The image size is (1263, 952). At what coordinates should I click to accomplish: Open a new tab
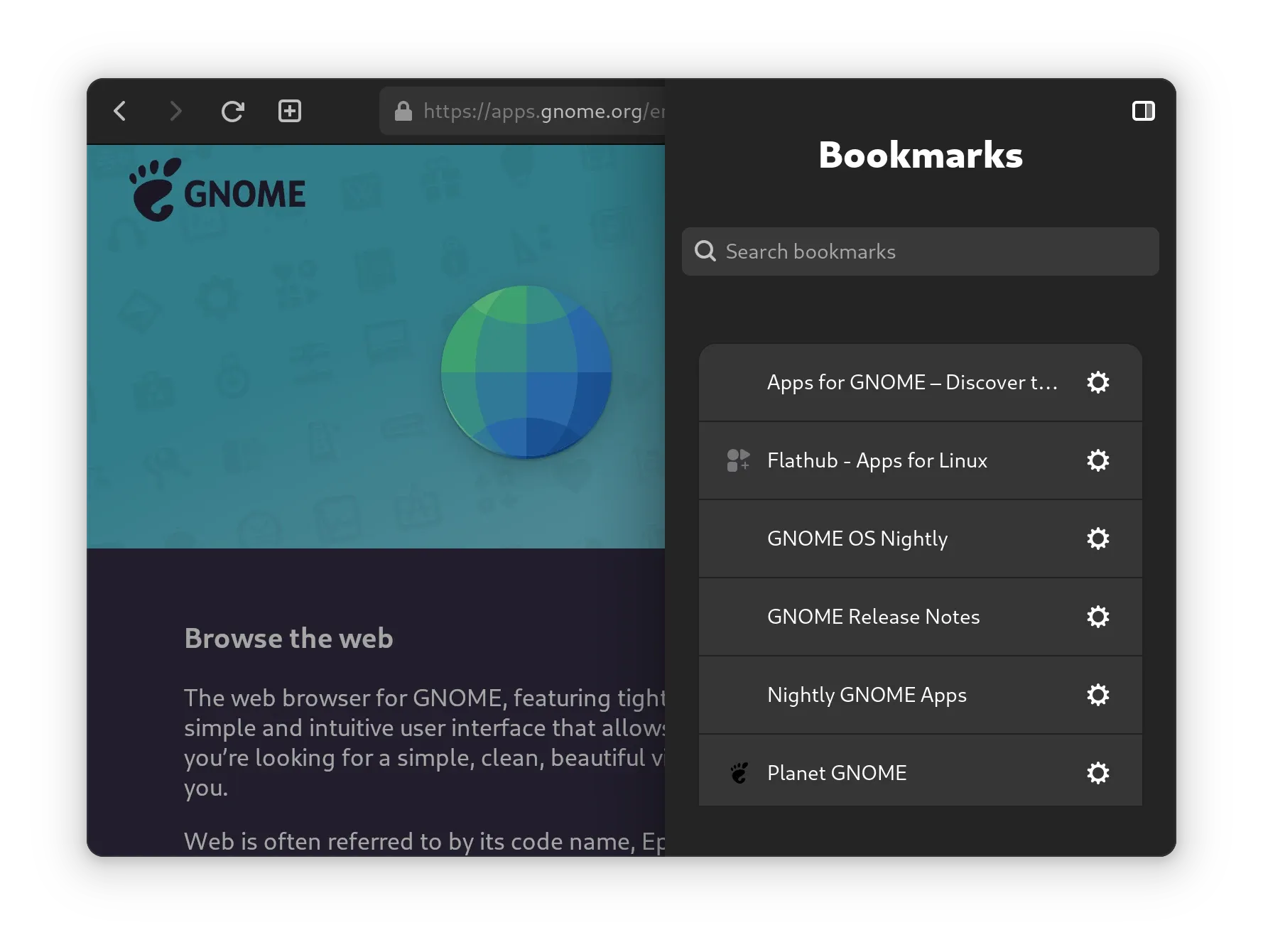[x=289, y=111]
